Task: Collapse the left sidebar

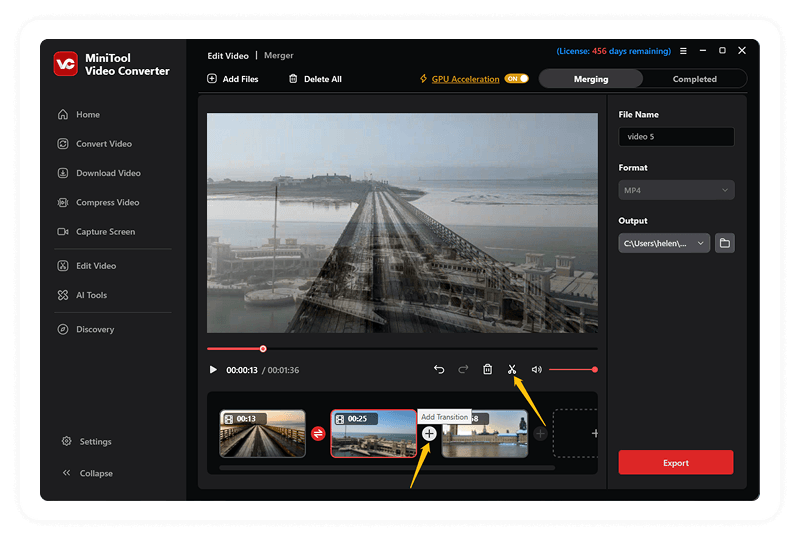Action: point(87,473)
